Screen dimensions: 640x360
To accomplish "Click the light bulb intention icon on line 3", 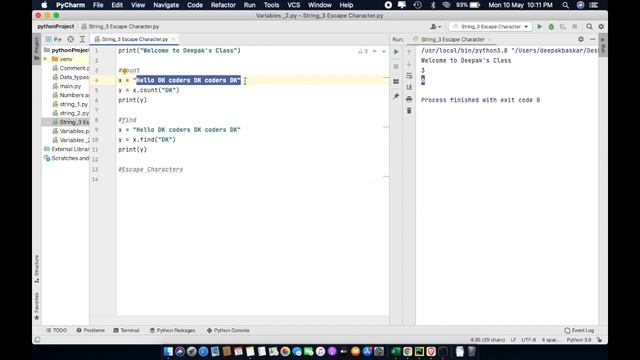I will 125,71.
